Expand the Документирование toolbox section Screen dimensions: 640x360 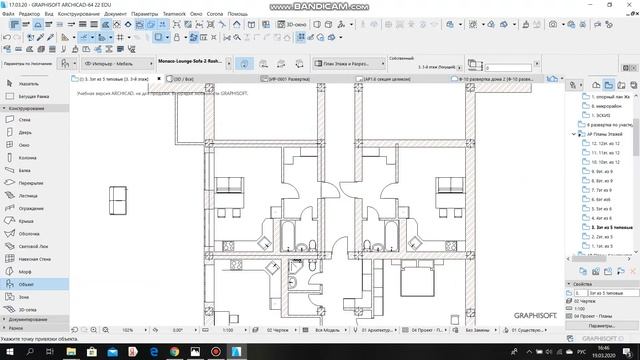coord(4,319)
